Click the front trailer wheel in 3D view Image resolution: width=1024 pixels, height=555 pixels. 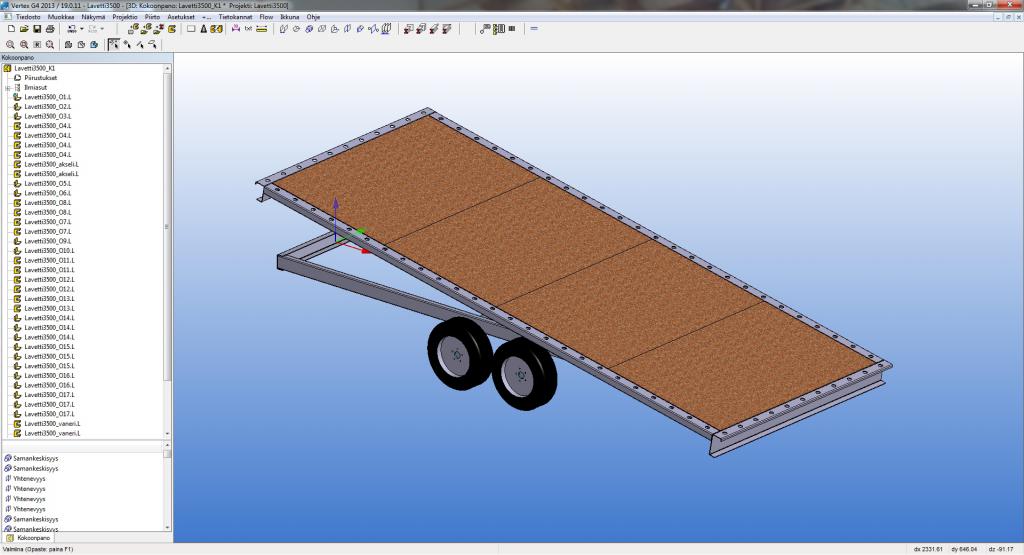click(460, 354)
